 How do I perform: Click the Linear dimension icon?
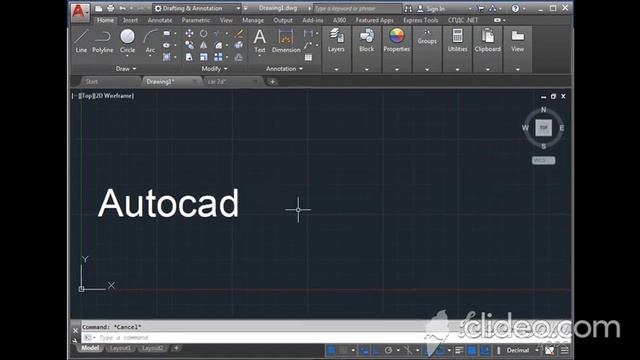point(308,33)
